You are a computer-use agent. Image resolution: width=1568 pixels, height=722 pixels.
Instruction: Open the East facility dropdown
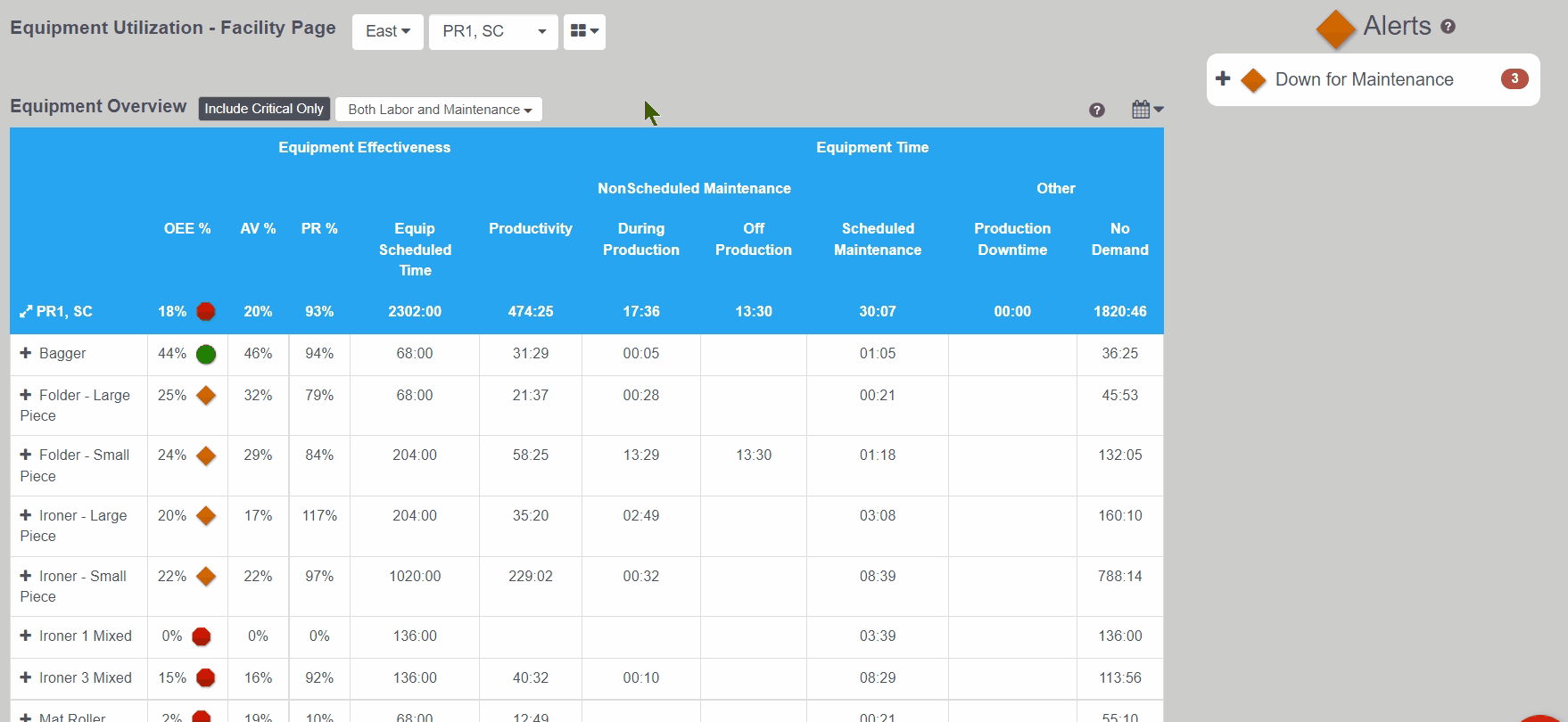click(387, 31)
